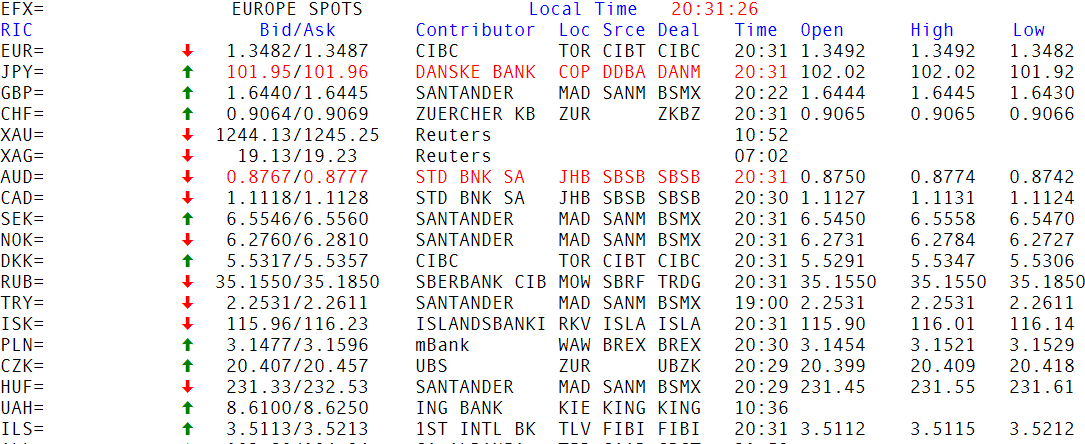Click contributor 1ST INTL BK

coord(475,429)
